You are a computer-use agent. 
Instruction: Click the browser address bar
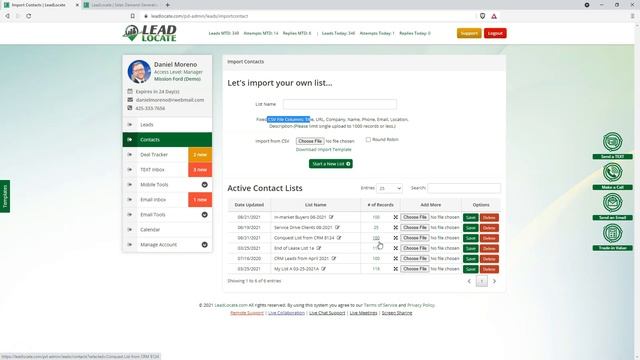click(x=310, y=16)
